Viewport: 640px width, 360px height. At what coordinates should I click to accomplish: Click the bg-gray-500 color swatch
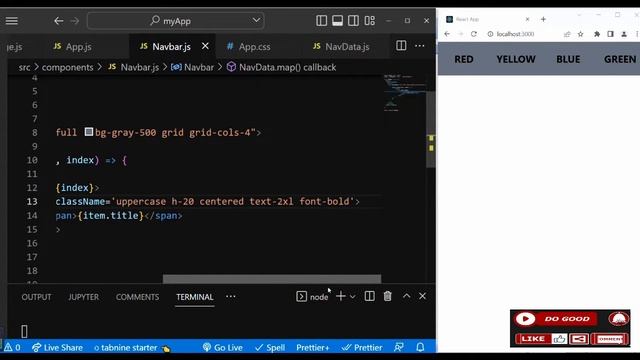89,132
